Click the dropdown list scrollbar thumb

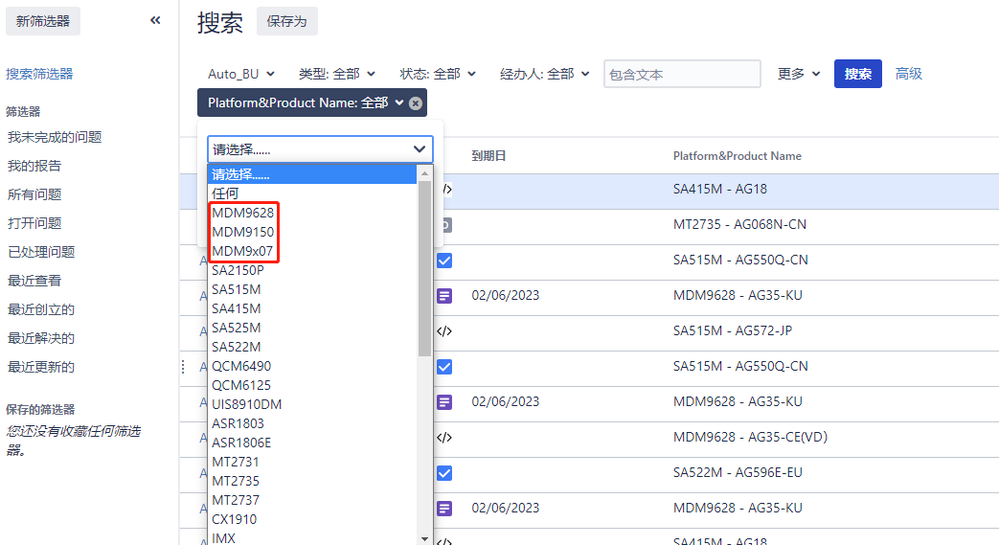pyautogui.click(x=425, y=268)
